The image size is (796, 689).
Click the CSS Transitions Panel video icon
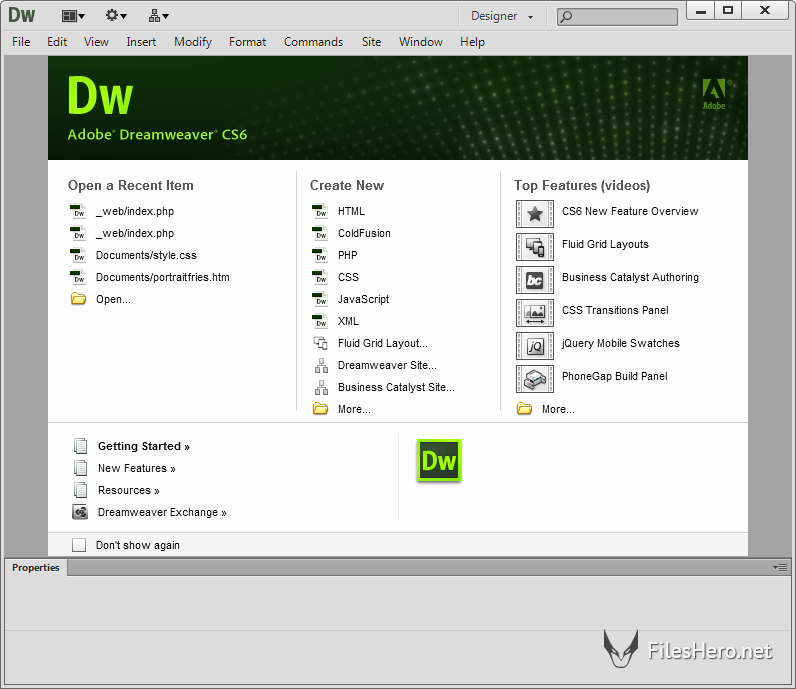[x=535, y=313]
